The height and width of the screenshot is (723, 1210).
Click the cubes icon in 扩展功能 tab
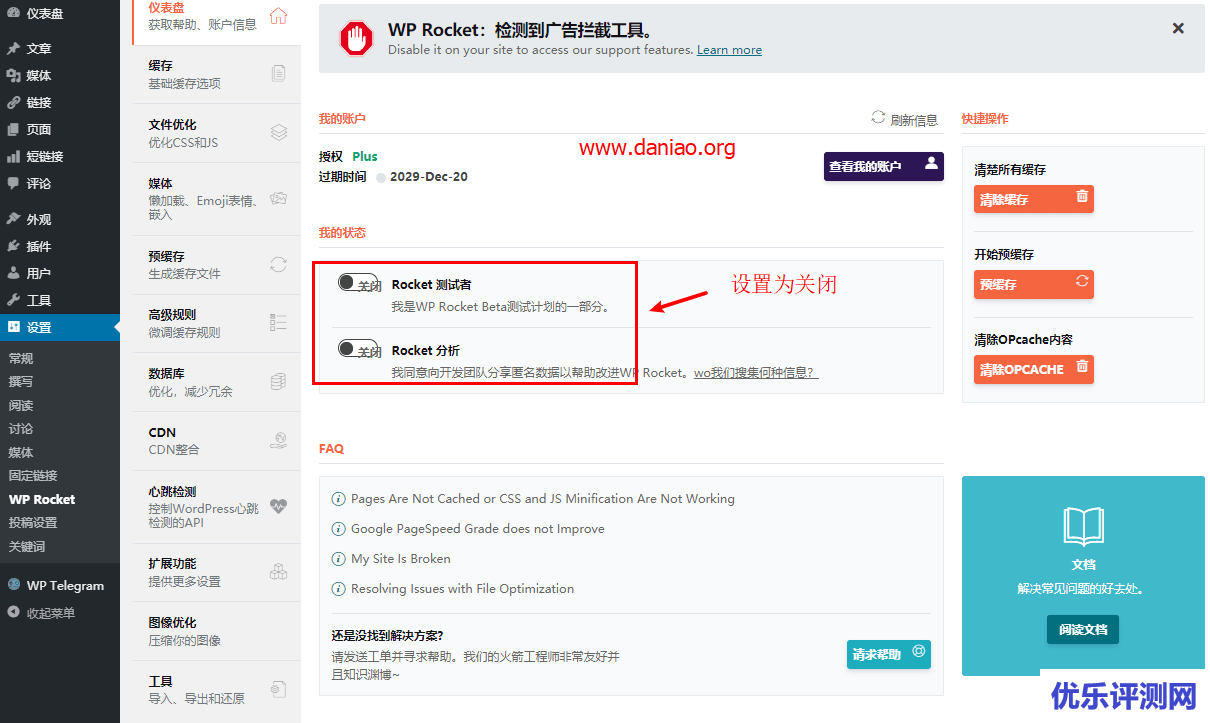point(279,572)
